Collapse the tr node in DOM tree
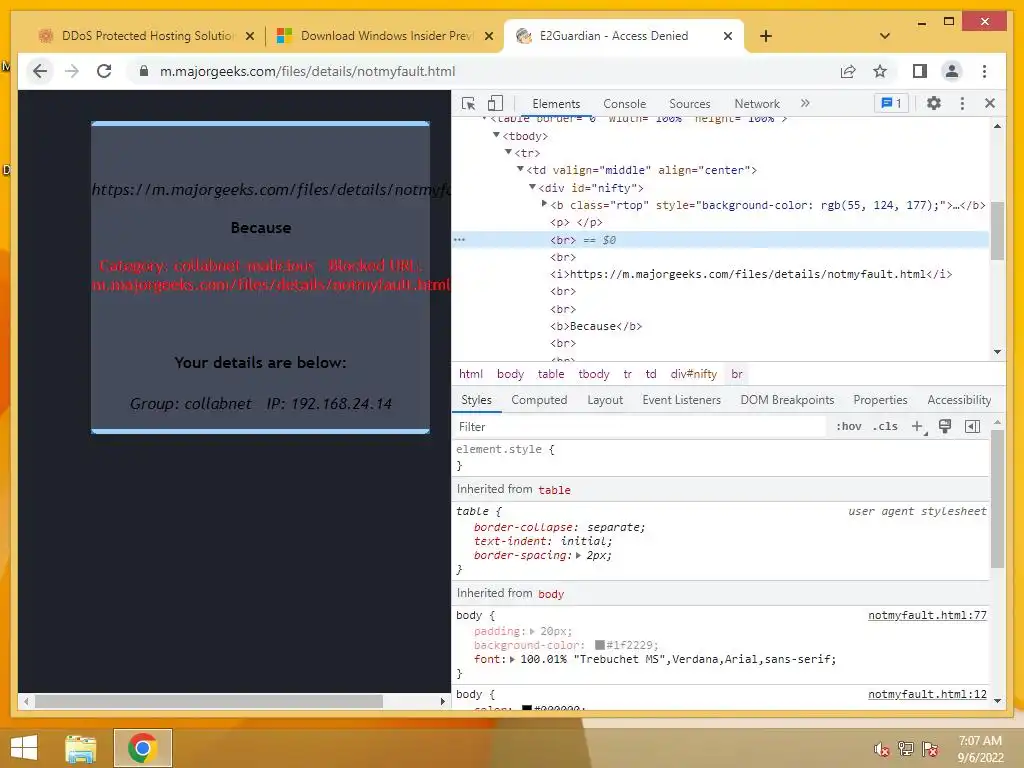Viewport: 1024px width, 768px height. click(508, 152)
